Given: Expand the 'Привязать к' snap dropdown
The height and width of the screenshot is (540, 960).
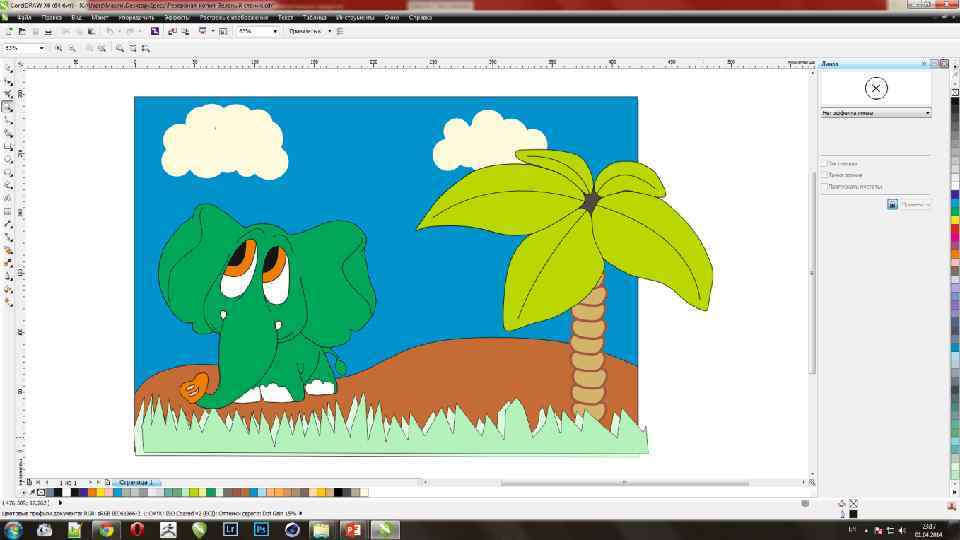Looking at the screenshot, I should [x=329, y=31].
